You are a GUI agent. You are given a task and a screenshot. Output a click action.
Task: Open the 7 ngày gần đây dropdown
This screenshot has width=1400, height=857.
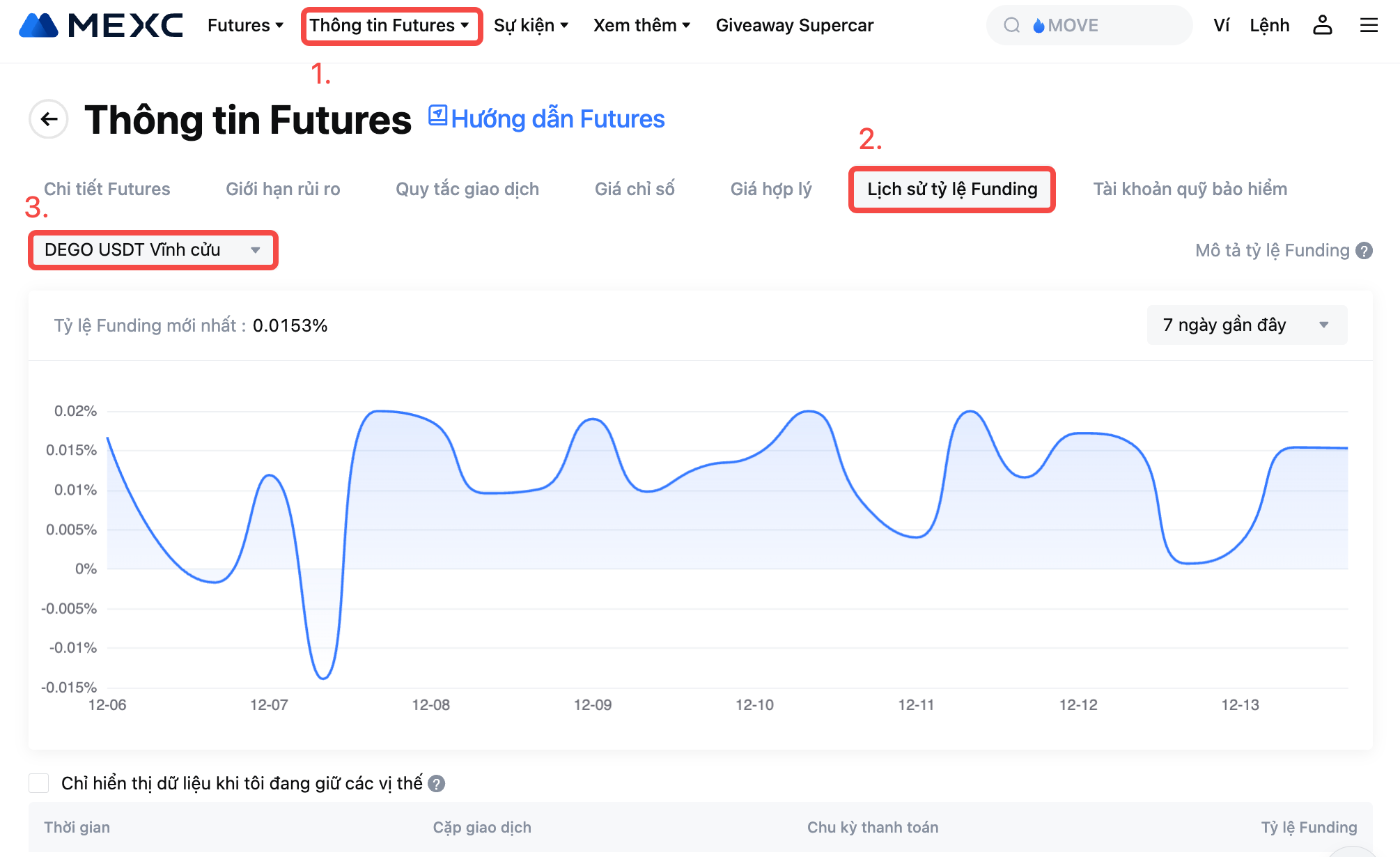click(1246, 325)
